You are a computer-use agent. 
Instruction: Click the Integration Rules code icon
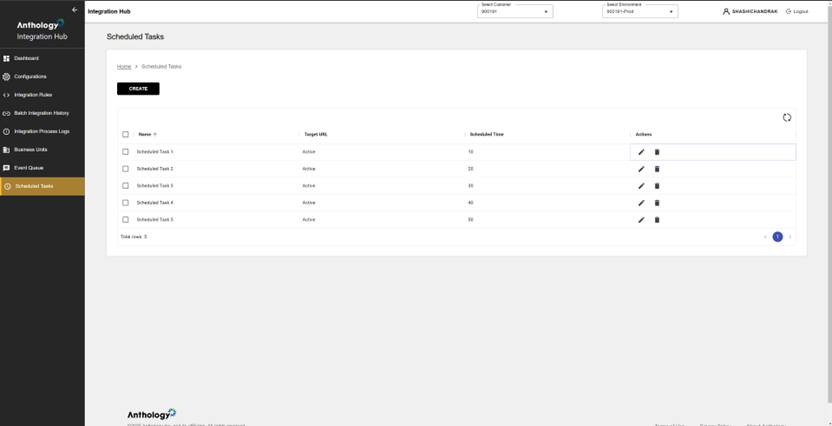click(6, 95)
